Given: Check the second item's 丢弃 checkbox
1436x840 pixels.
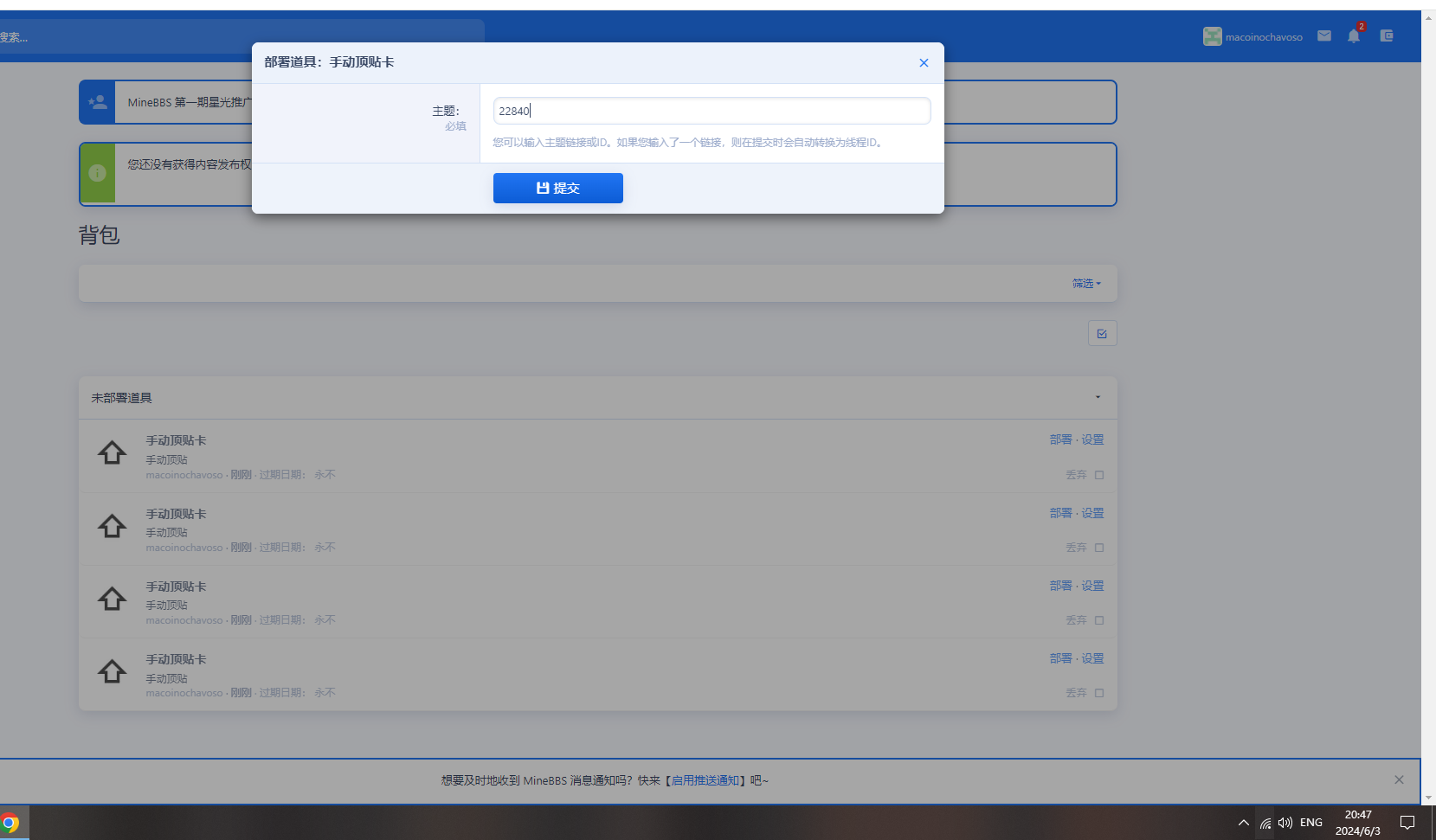Looking at the screenshot, I should tap(1099, 548).
